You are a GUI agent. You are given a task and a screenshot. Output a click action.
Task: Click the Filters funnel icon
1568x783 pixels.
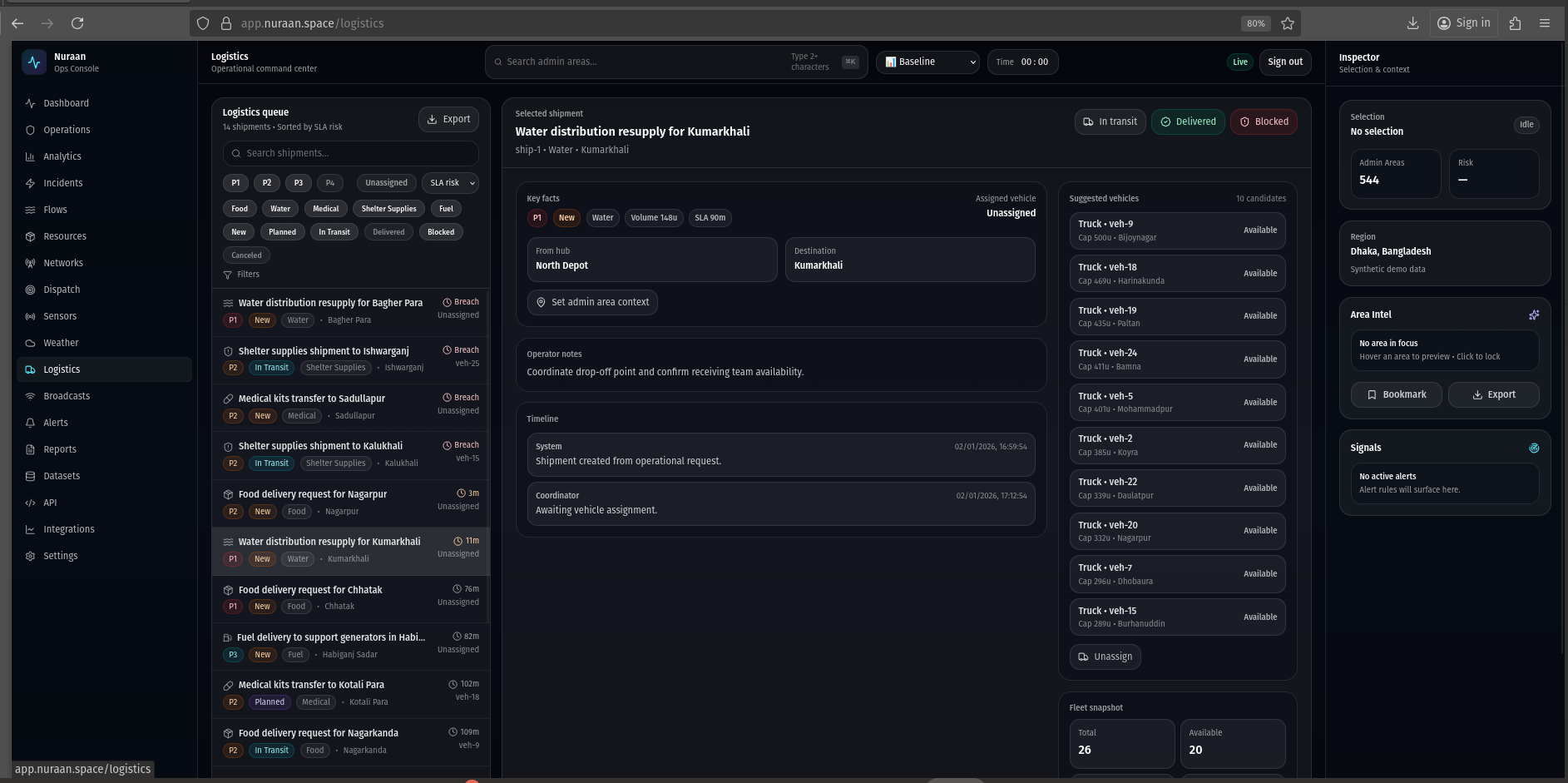228,275
